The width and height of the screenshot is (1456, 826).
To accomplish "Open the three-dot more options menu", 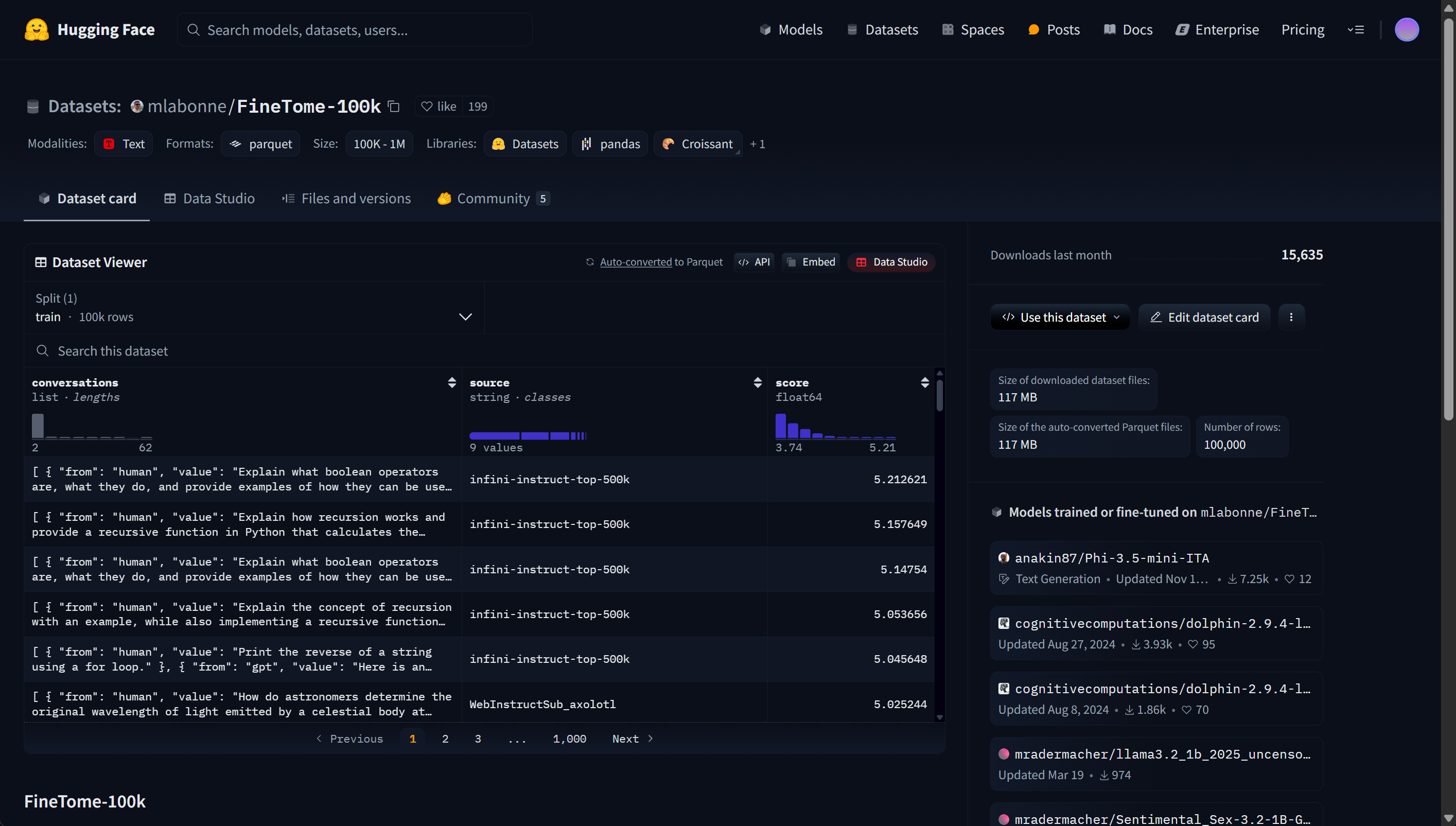I will tap(1291, 317).
